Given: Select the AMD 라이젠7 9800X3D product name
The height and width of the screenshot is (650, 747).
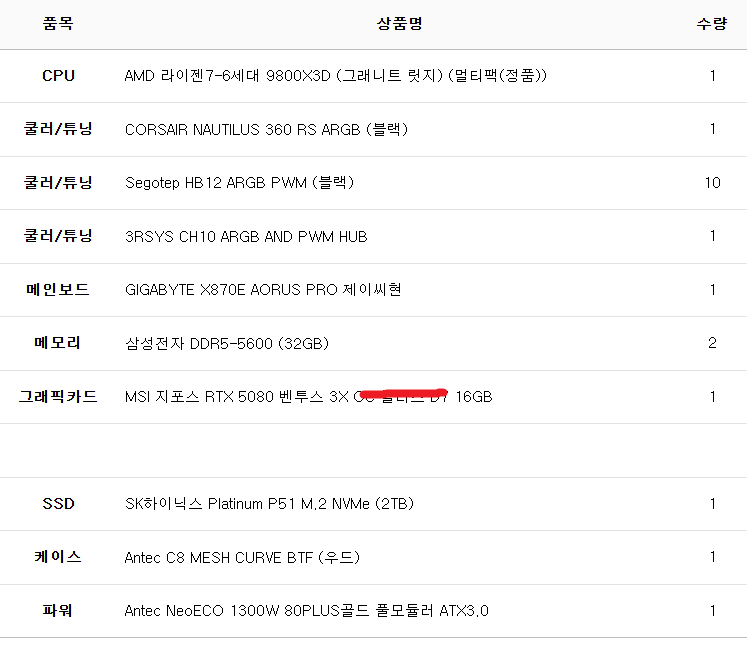Looking at the screenshot, I should pyautogui.click(x=335, y=76).
